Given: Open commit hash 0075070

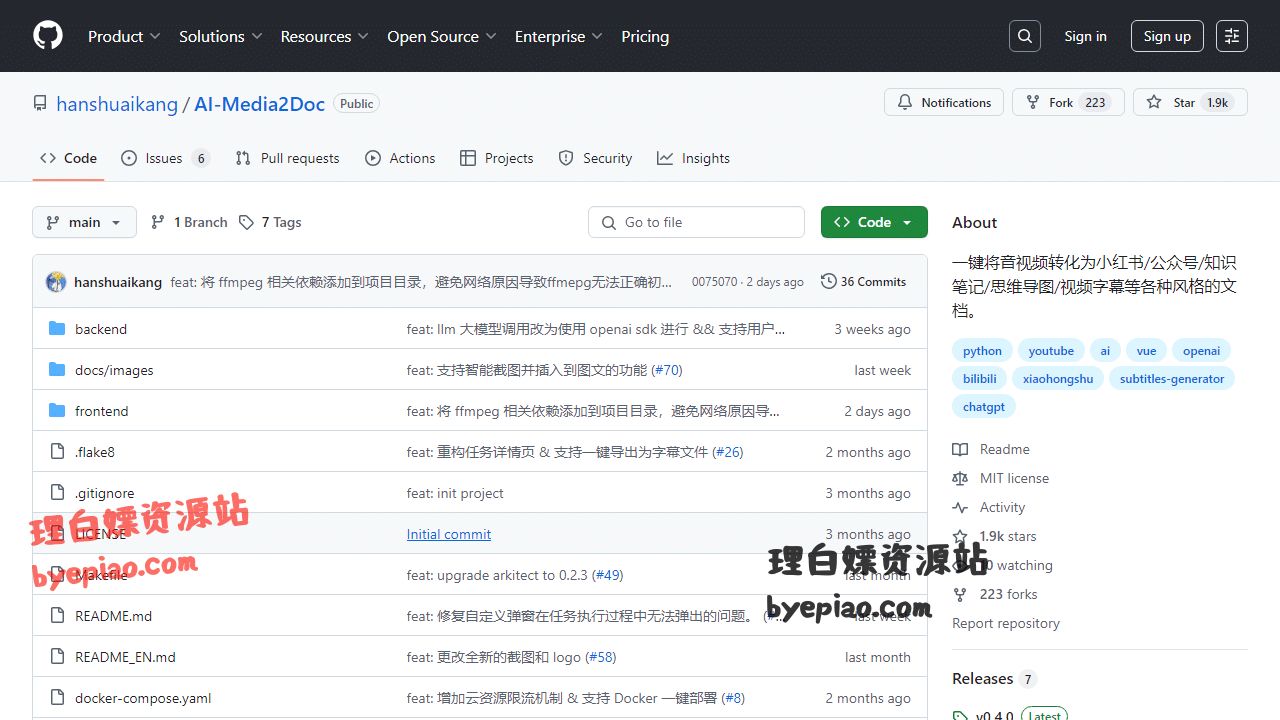Looking at the screenshot, I should point(714,282).
